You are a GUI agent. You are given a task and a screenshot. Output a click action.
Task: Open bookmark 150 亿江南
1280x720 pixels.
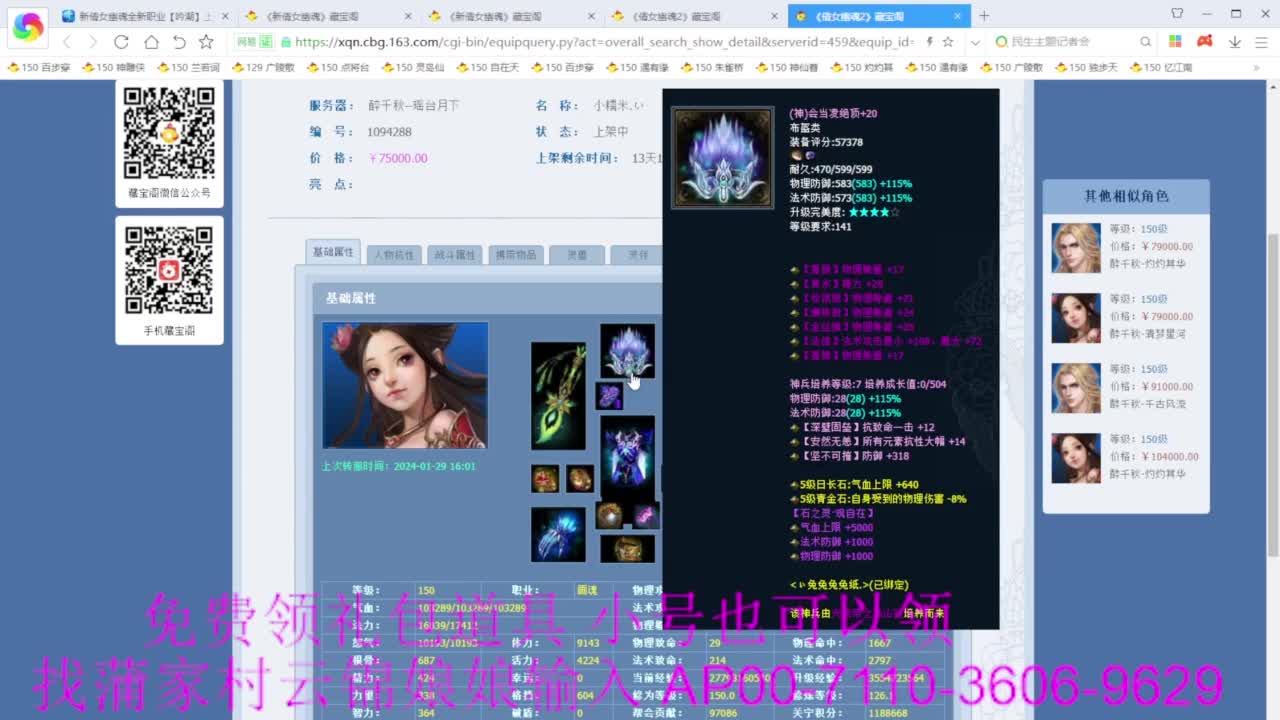(x=1161, y=67)
